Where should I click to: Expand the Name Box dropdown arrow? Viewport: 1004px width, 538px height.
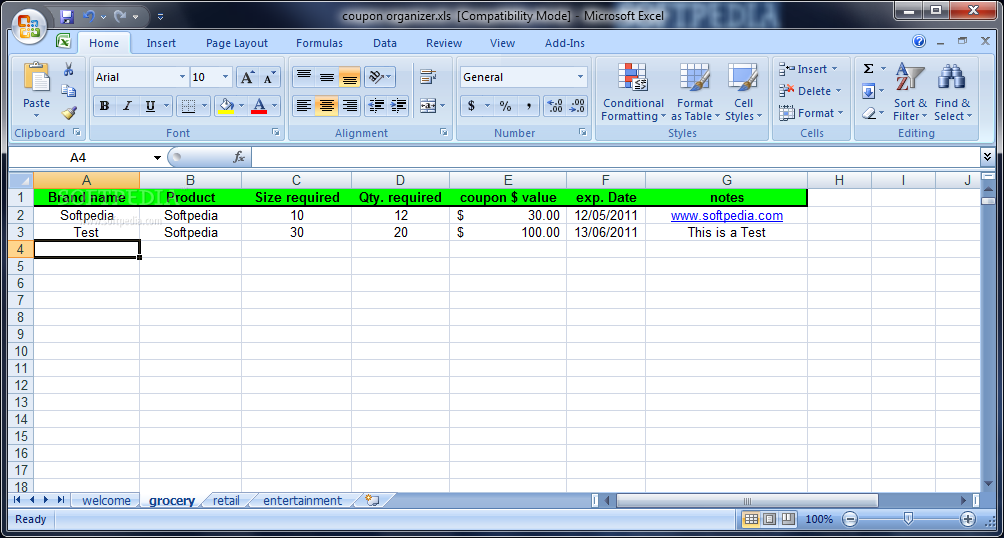(x=157, y=158)
